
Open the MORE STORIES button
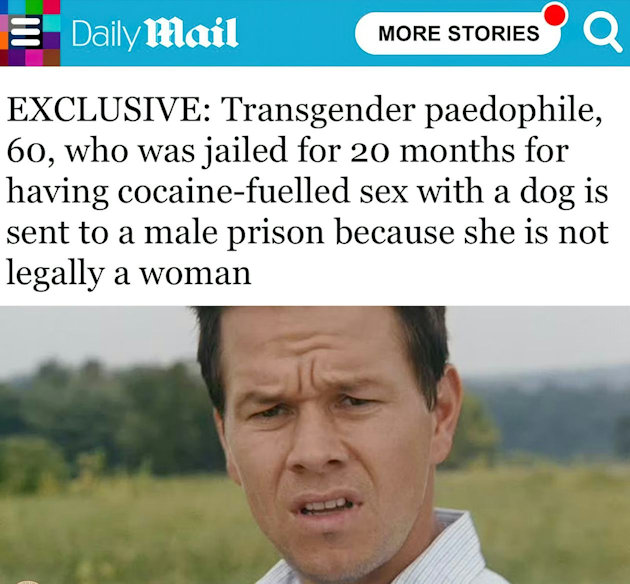pos(458,33)
